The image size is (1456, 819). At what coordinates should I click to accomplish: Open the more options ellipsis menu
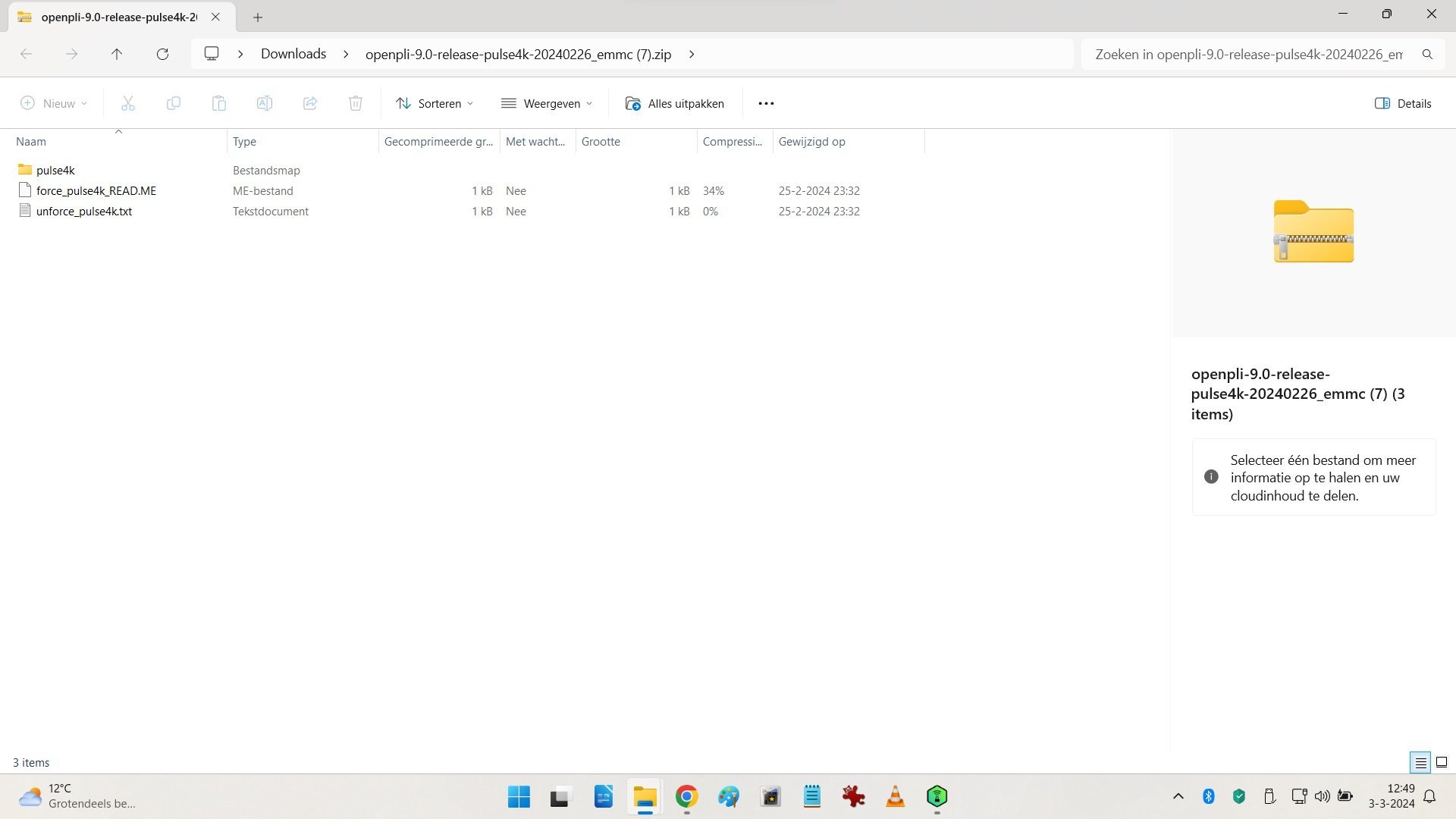tap(766, 103)
